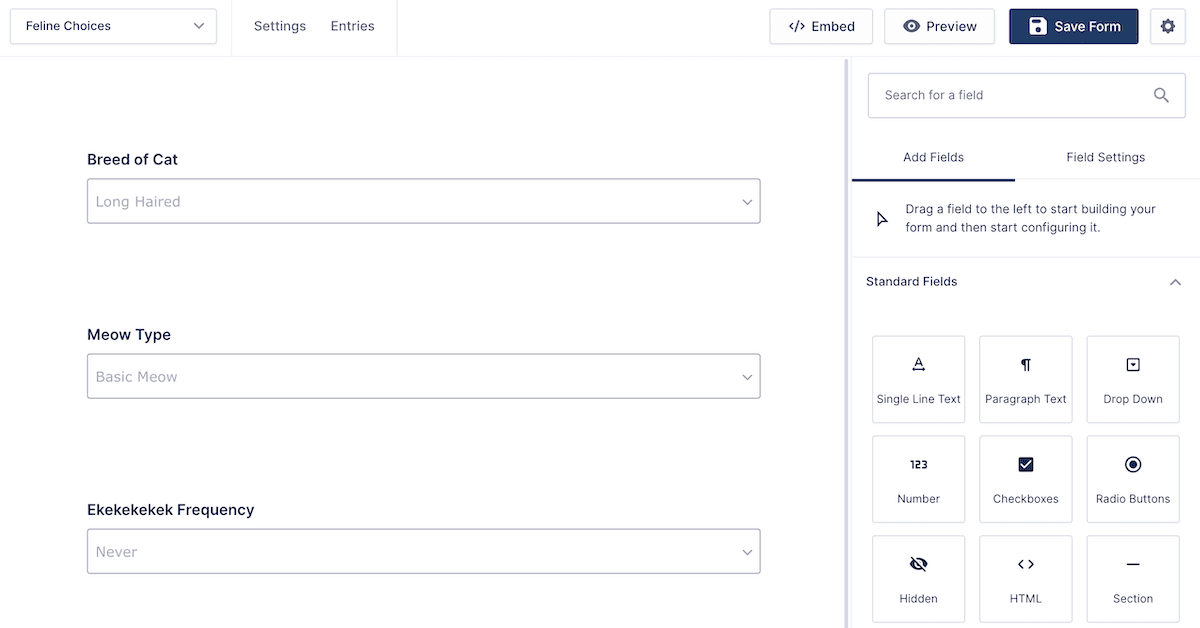
Task: Open the Ekekekekek Frequency dropdown
Action: (x=424, y=551)
